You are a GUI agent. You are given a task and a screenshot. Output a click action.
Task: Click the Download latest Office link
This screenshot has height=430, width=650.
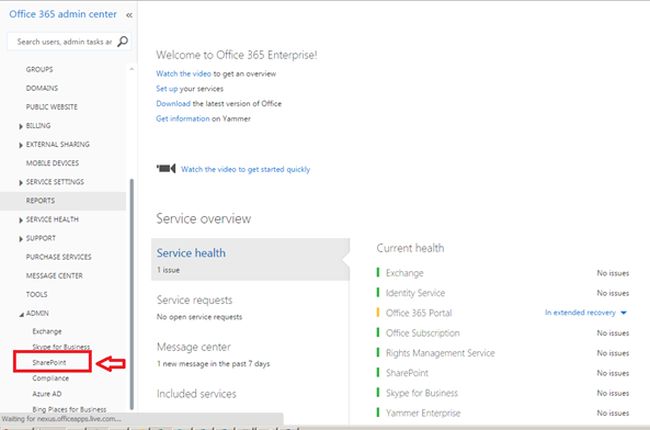pyautogui.click(x=173, y=103)
